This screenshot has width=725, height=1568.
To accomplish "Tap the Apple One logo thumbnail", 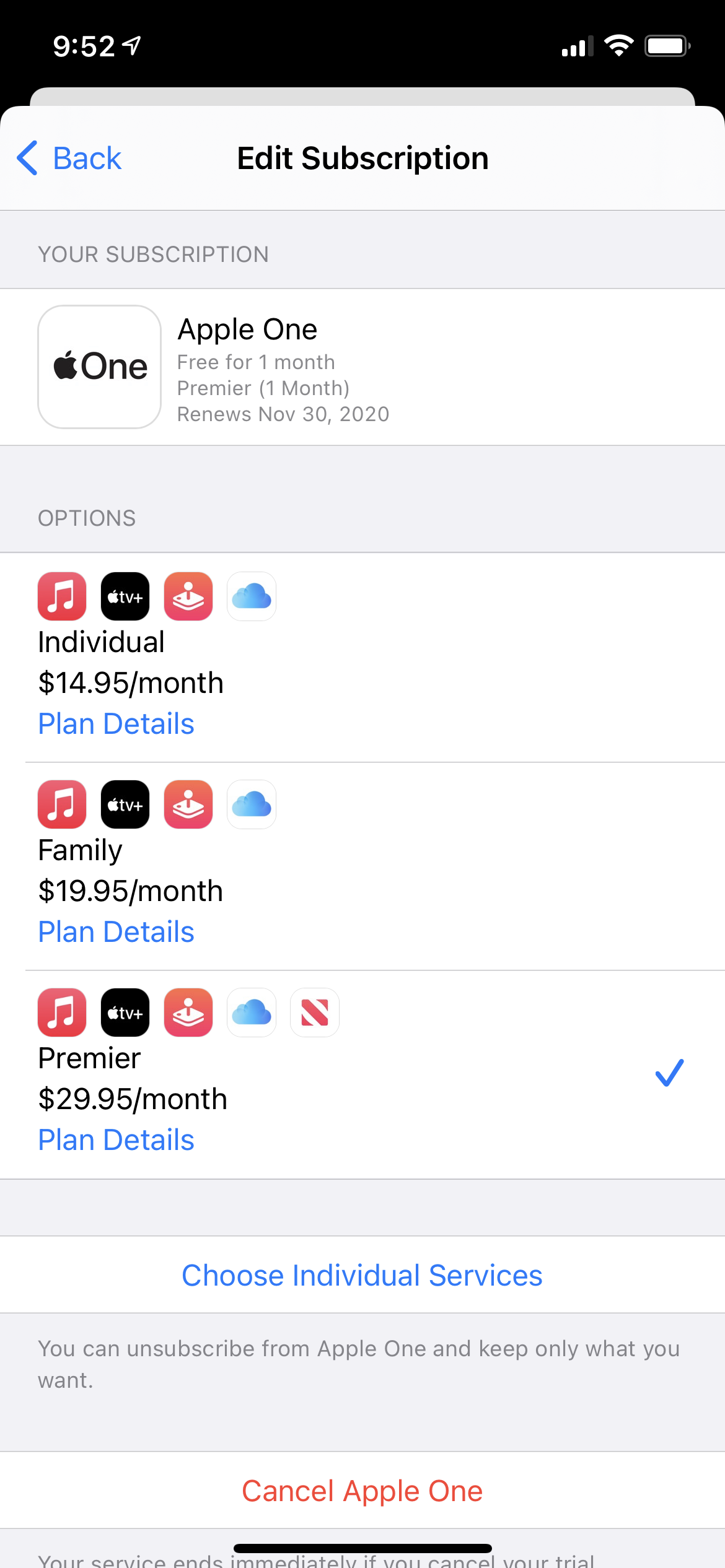I will pyautogui.click(x=100, y=367).
